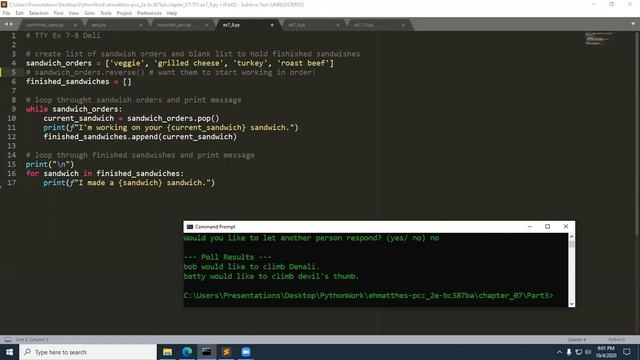Open the Find menu
Image resolution: width=640 pixels, height=360 pixels.
[x=58, y=13]
